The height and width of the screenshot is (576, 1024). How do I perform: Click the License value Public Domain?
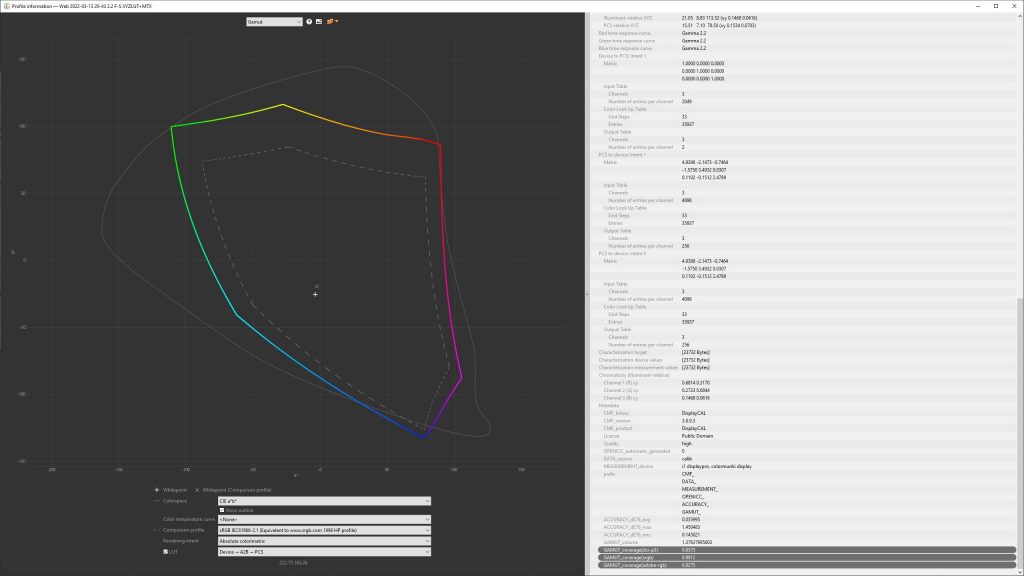(x=697, y=436)
